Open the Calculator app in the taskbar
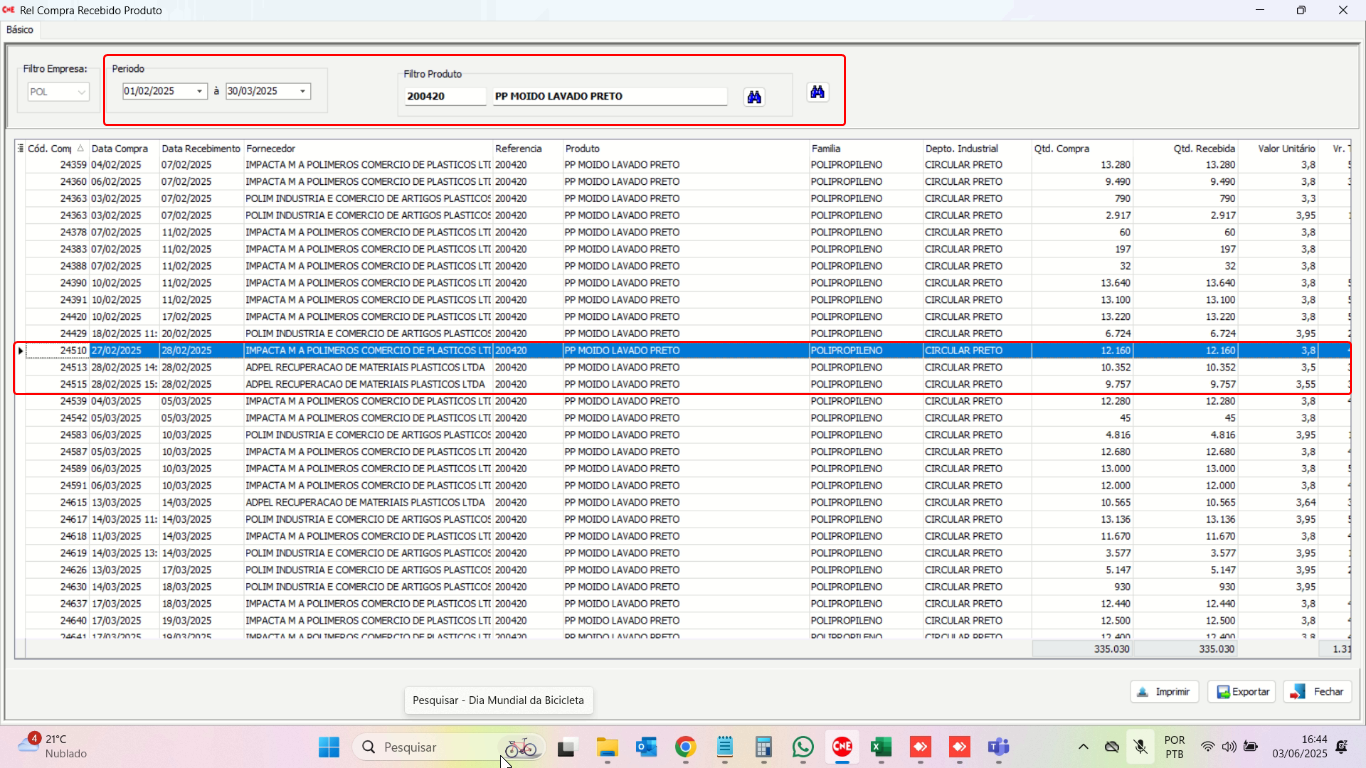1366x768 pixels. 764,747
